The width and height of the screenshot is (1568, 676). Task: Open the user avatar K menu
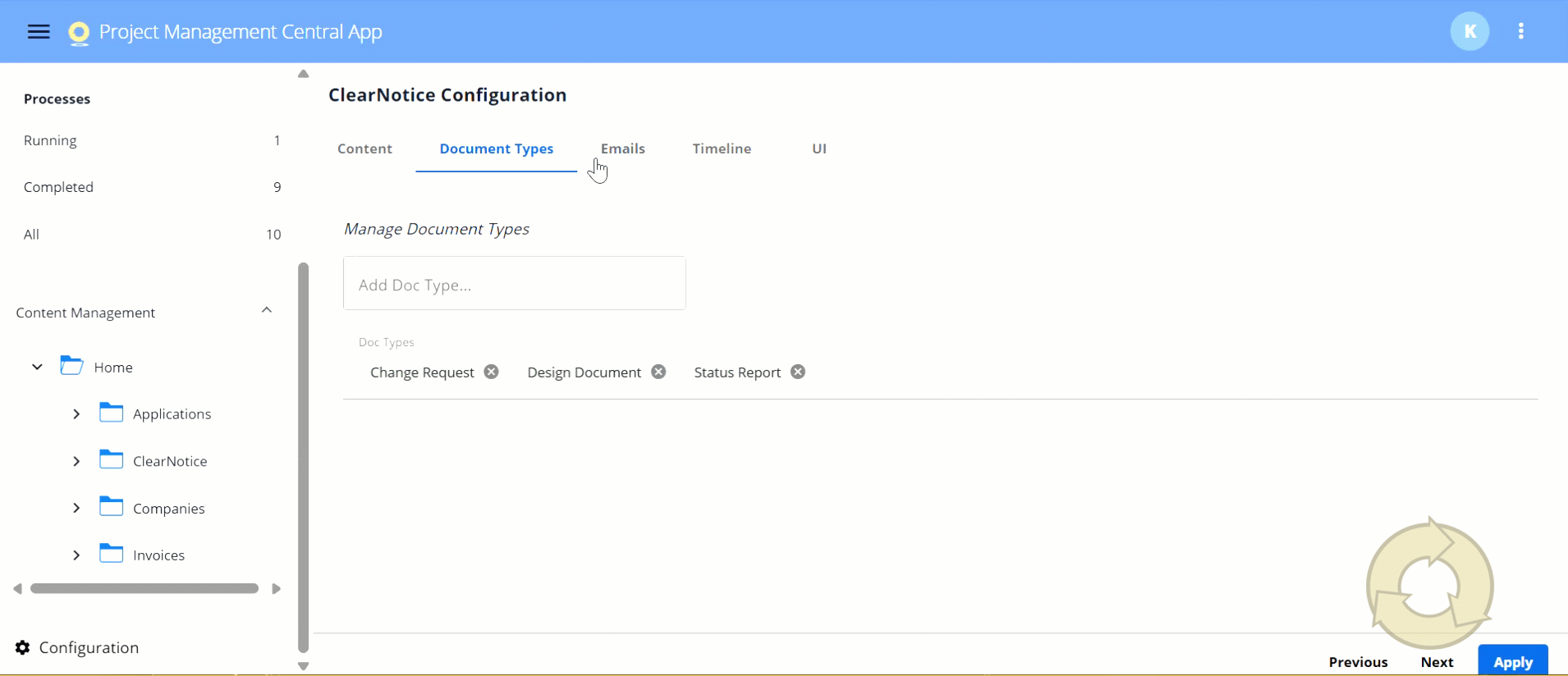coord(1469,31)
